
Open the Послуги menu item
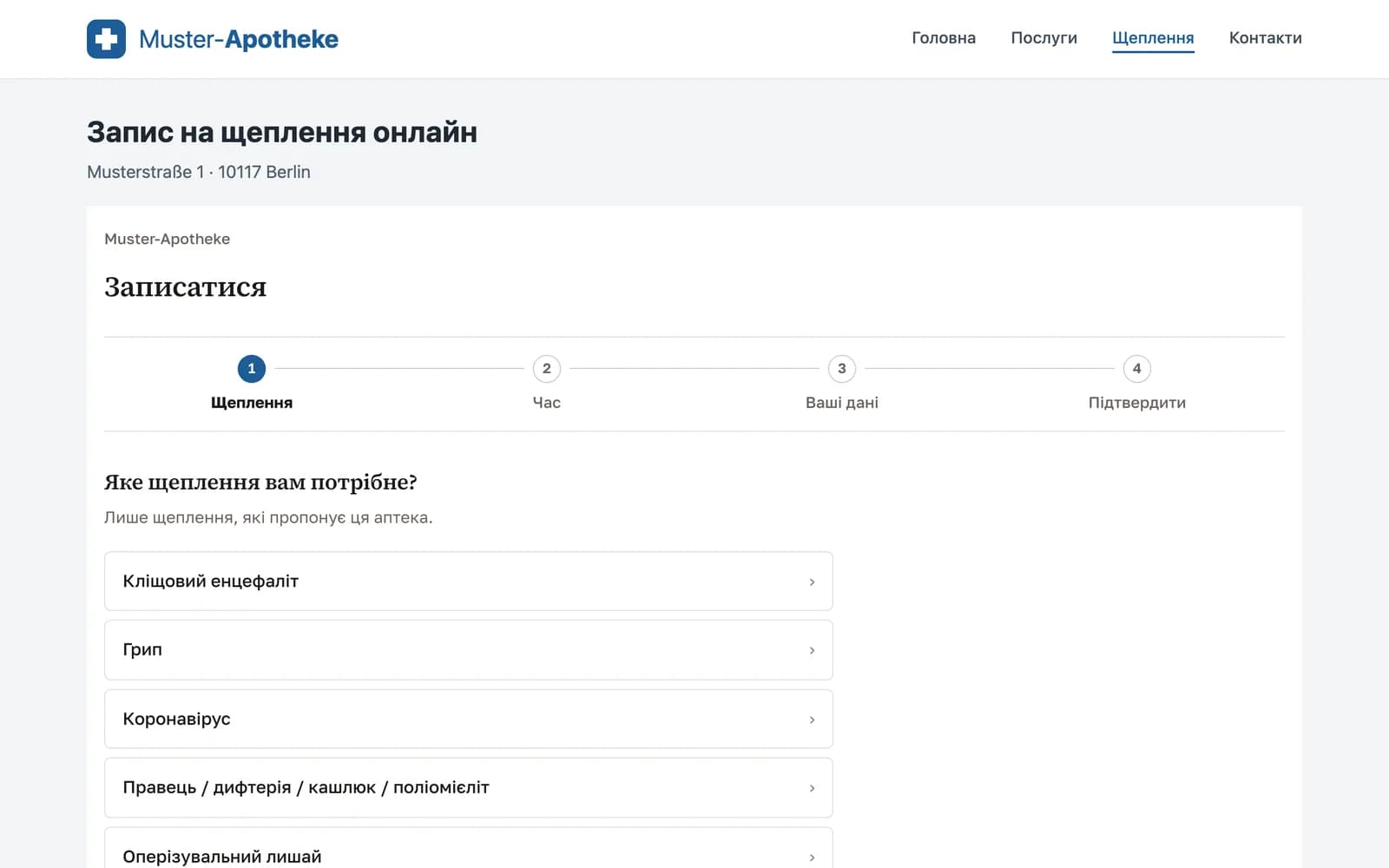1043,38
